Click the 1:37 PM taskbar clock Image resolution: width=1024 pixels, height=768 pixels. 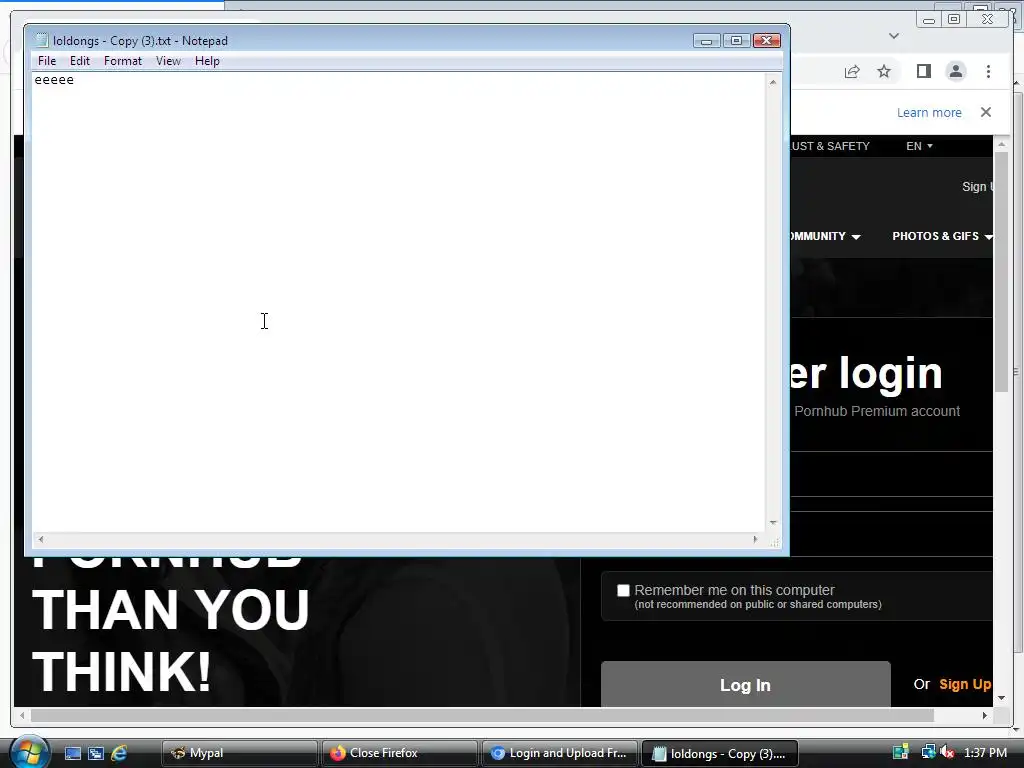985,753
